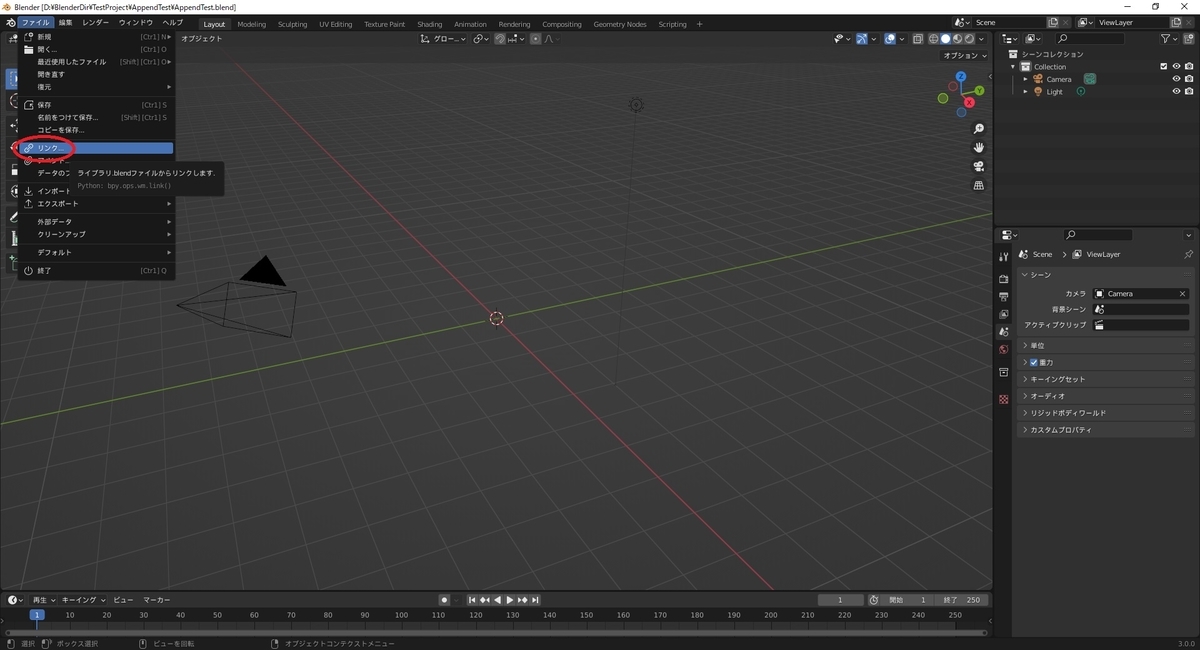Viewport: 1200px width, 650px height.
Task: Expand the 単位 units panel
Action: pos(1106,346)
